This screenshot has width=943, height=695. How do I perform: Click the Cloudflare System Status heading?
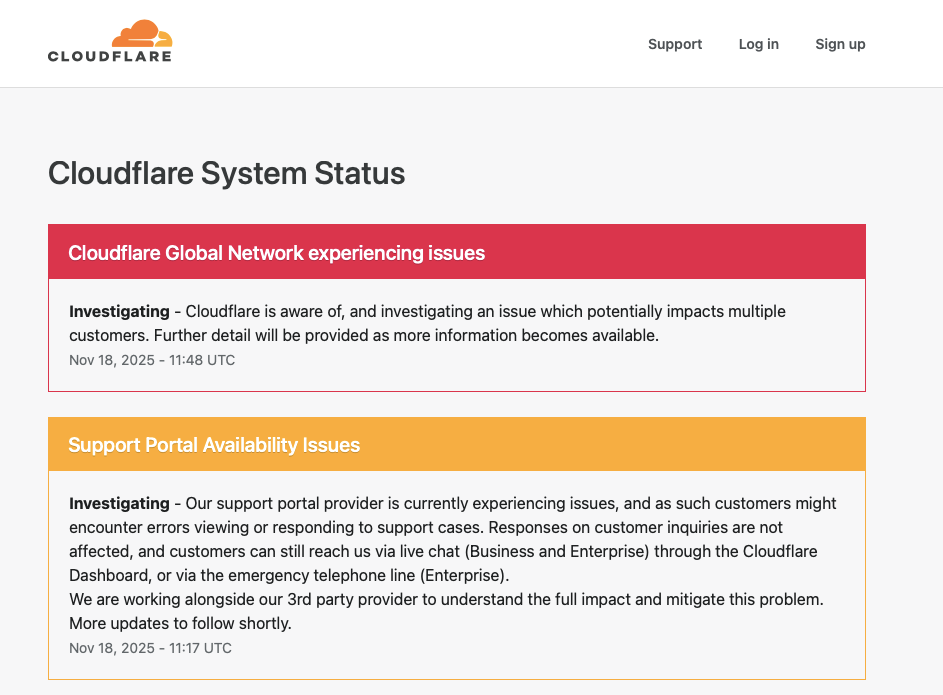coord(227,173)
